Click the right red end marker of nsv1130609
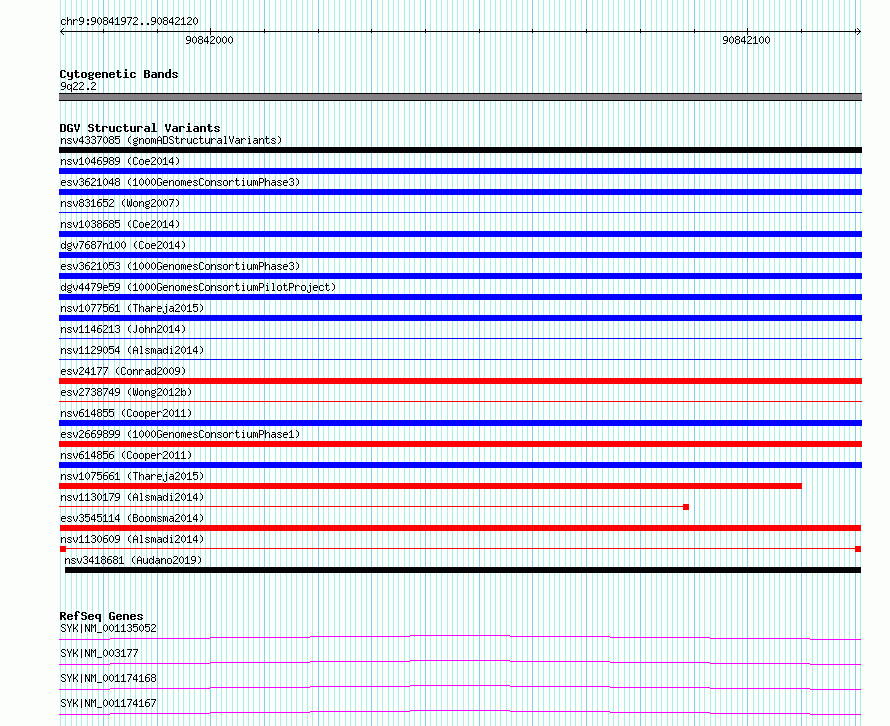890x726 pixels. 858,549
